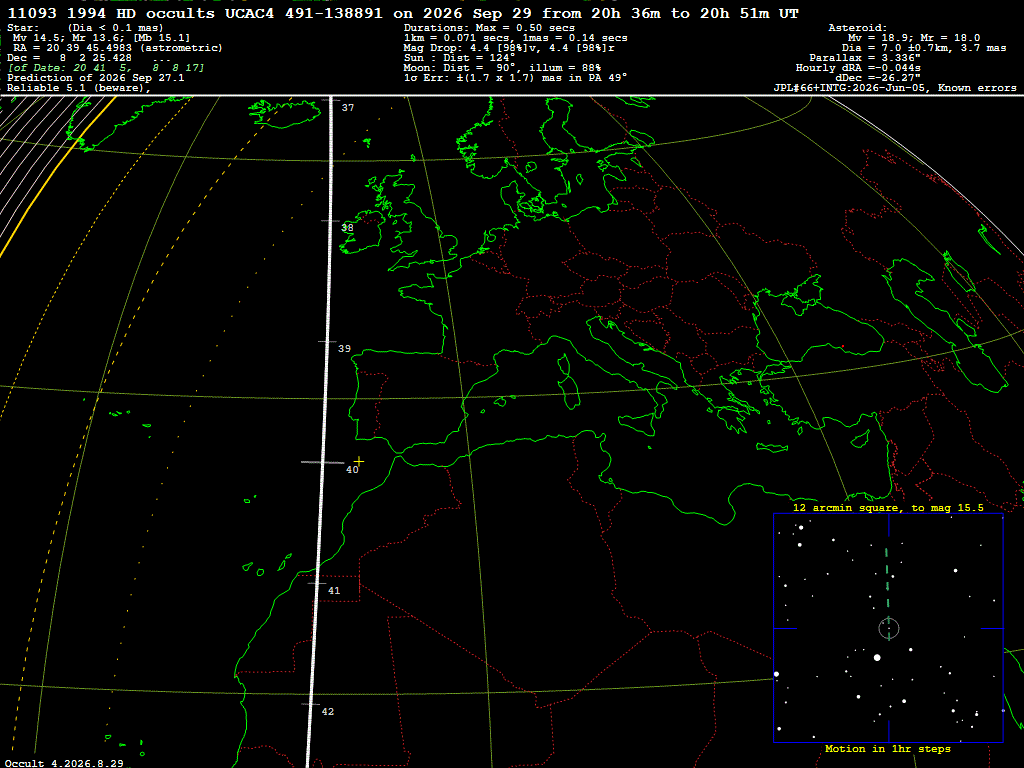Click the 'Reliable 5.1 (beware)' text

[78, 88]
